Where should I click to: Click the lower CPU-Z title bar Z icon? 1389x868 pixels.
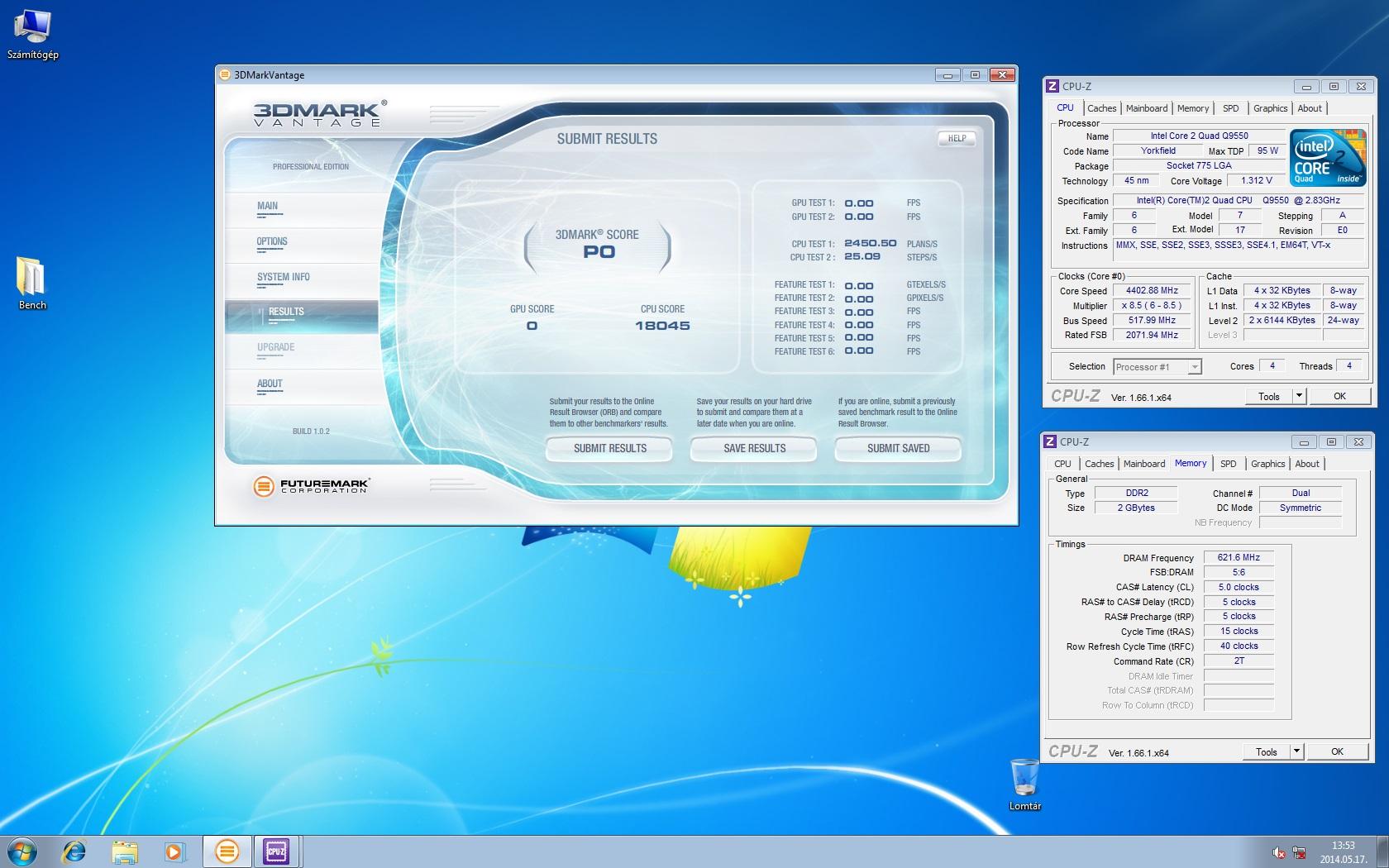[x=1050, y=441]
